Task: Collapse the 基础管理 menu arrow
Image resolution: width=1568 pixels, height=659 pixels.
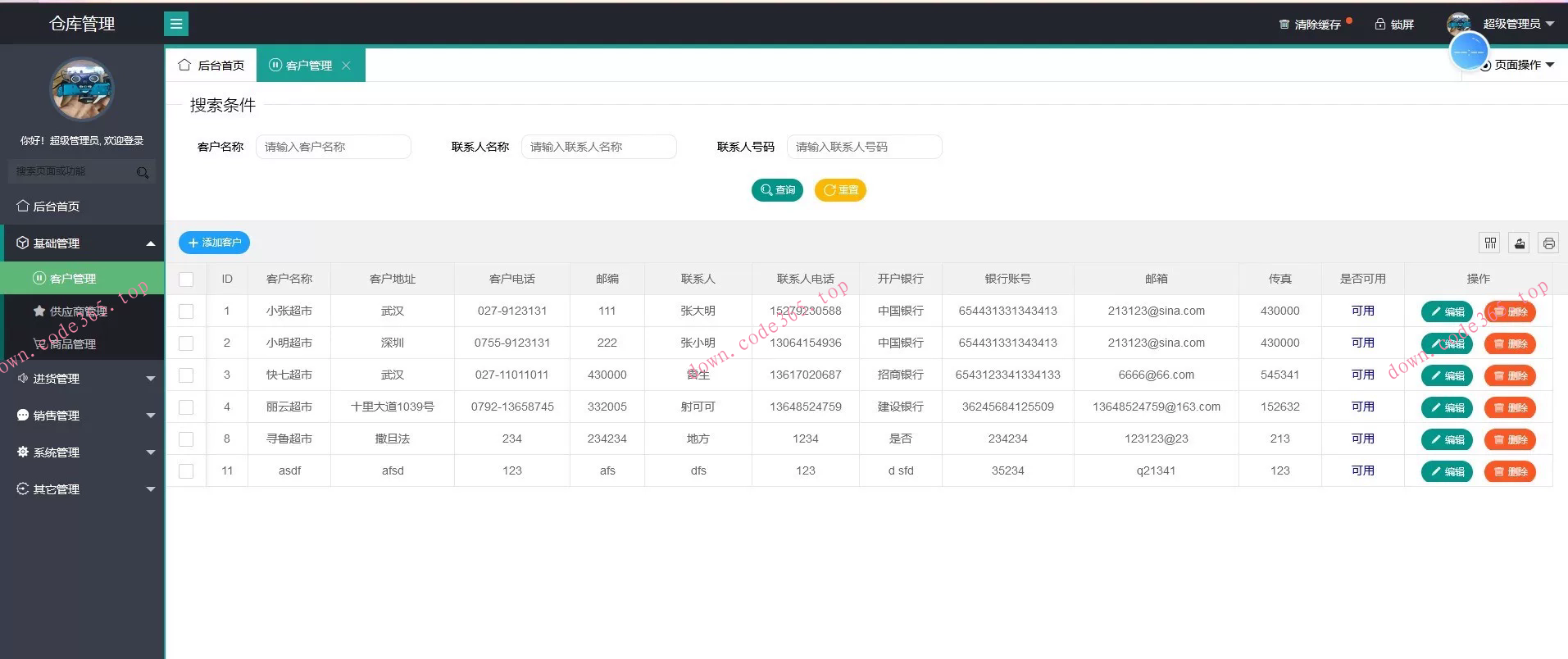Action: click(x=151, y=243)
